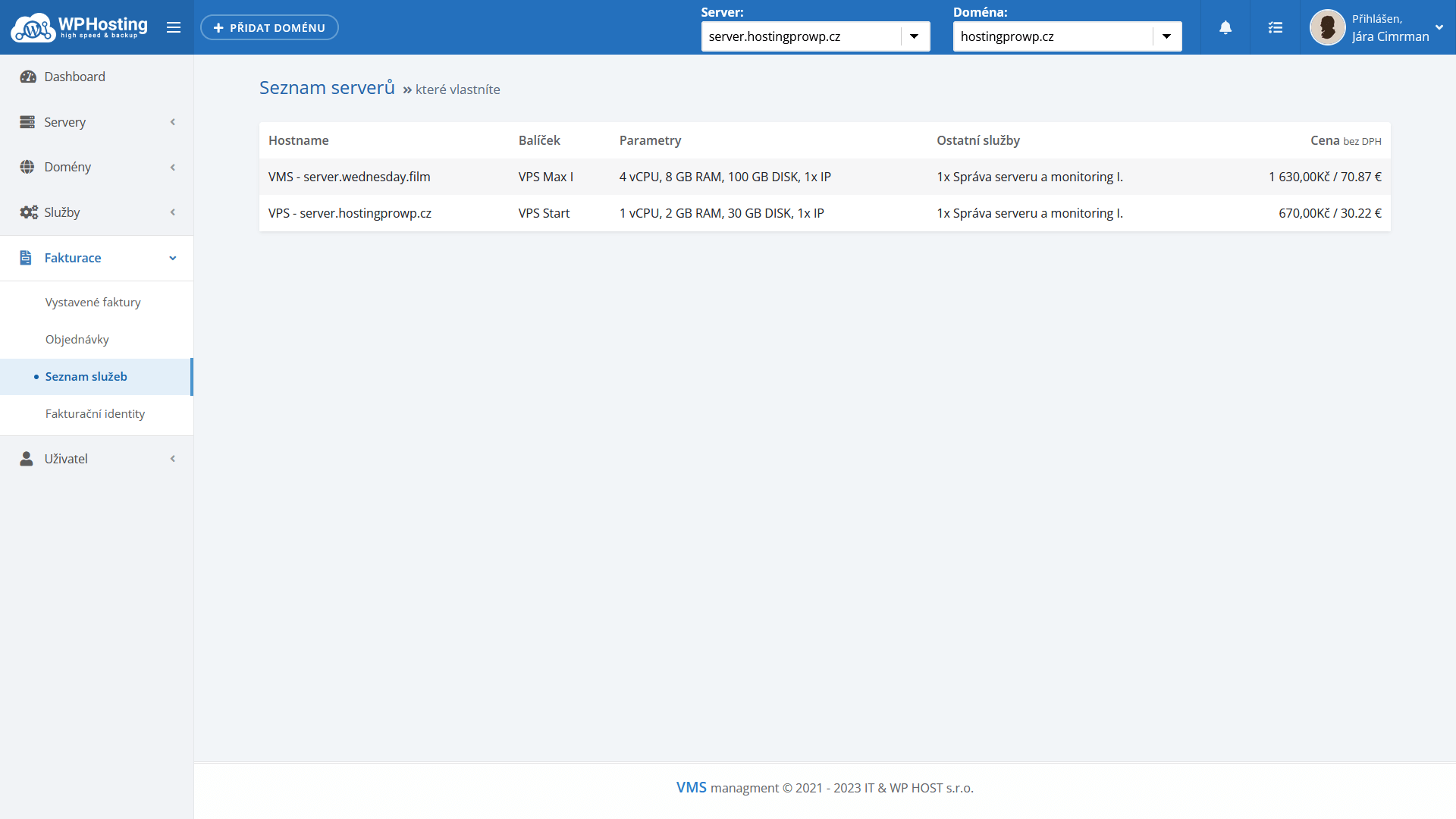The image size is (1456, 819).
Task: Open Vystavené faktury menu item
Action: pyautogui.click(x=93, y=302)
